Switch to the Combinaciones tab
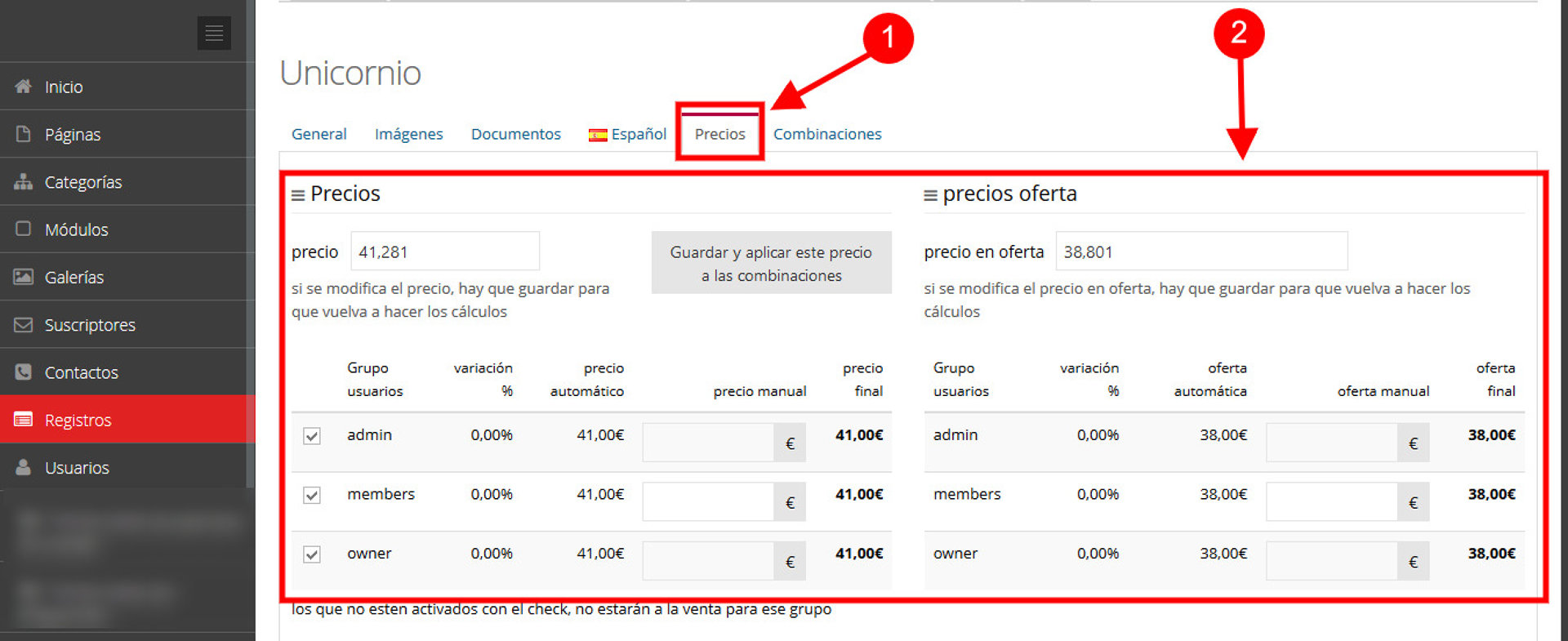The image size is (1568, 641). 827,134
